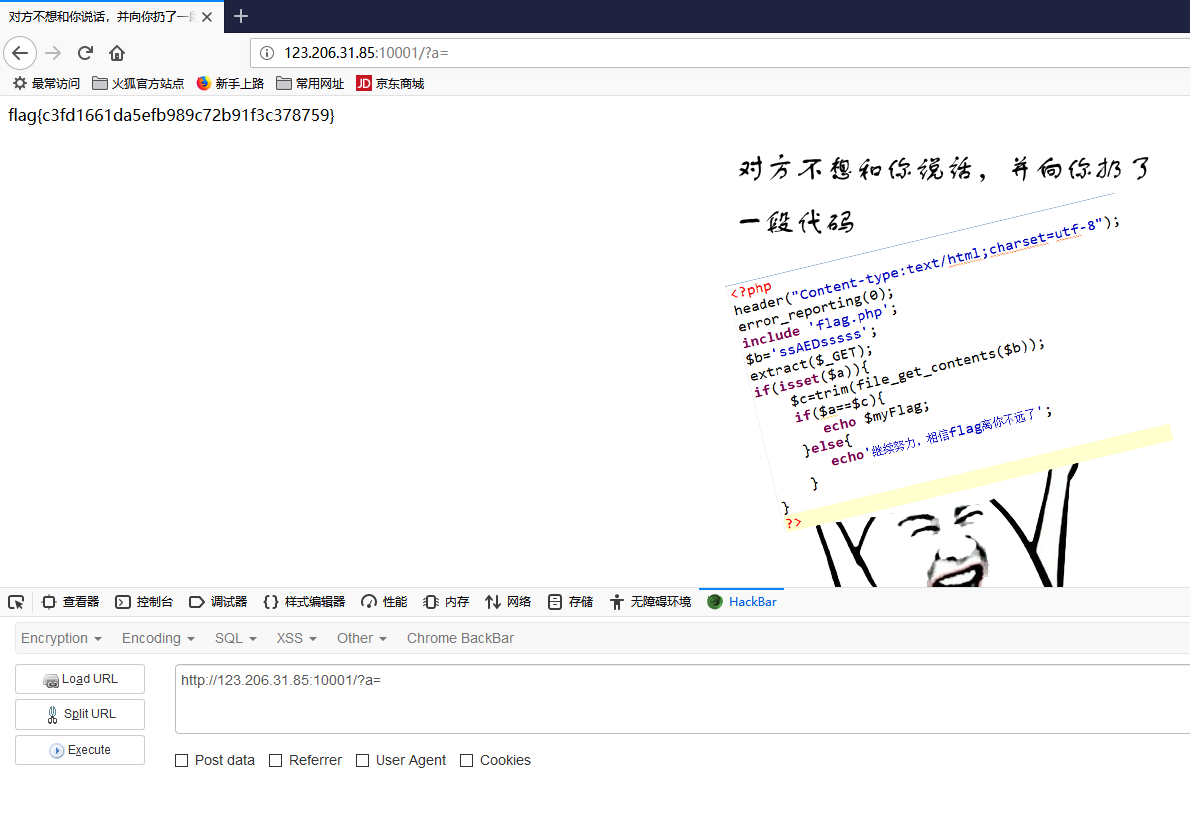Image resolution: width=1190 pixels, height=833 pixels.
Task: Click the browser forward arrow
Action: tap(52, 53)
